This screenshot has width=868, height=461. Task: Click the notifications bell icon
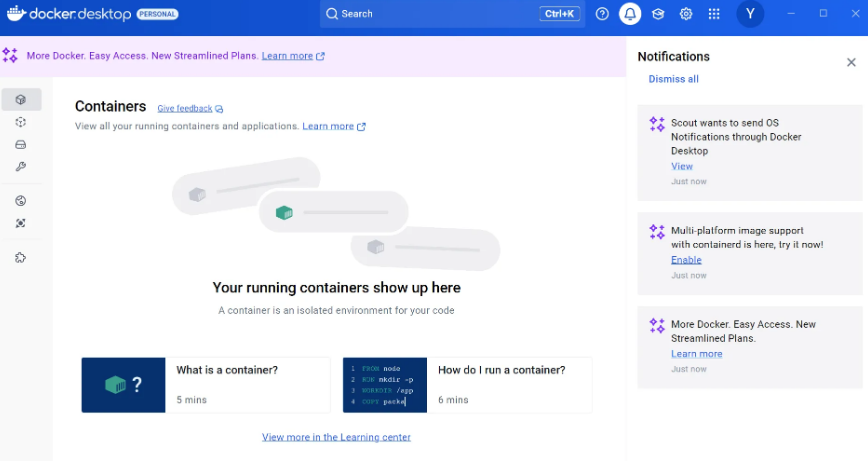click(630, 14)
